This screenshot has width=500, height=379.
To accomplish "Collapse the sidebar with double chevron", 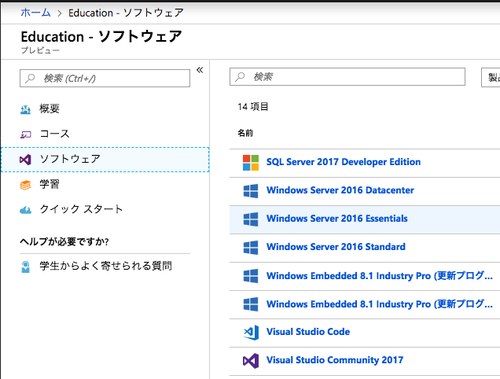I will [x=200, y=70].
